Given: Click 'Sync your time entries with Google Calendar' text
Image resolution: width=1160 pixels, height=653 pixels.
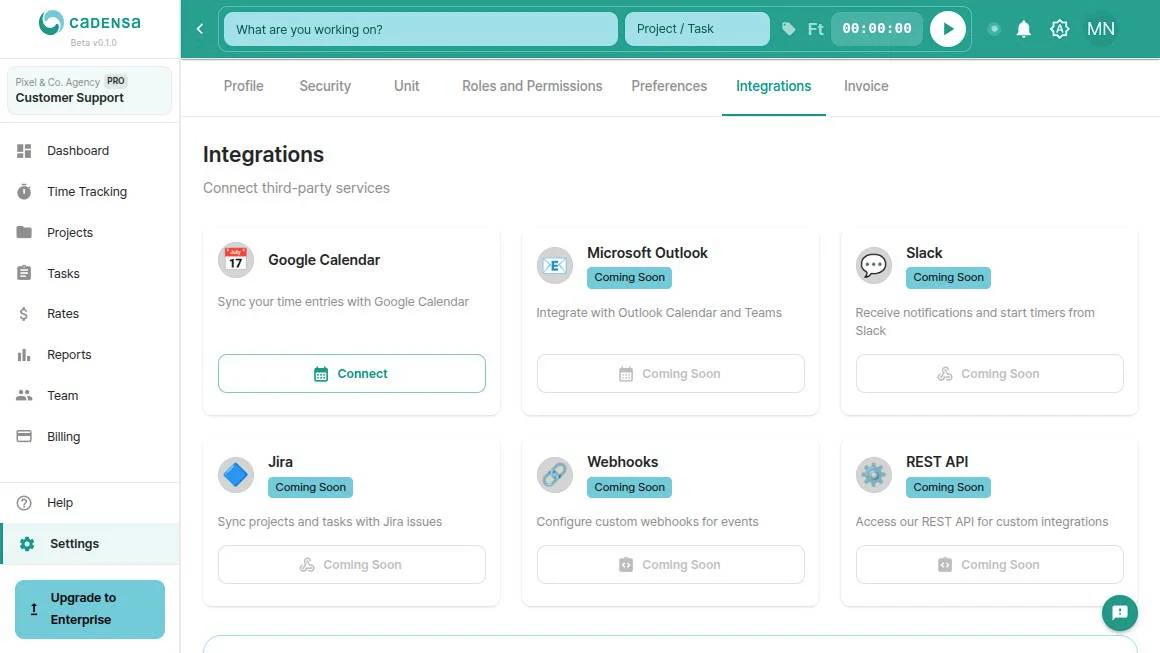Looking at the screenshot, I should [343, 302].
